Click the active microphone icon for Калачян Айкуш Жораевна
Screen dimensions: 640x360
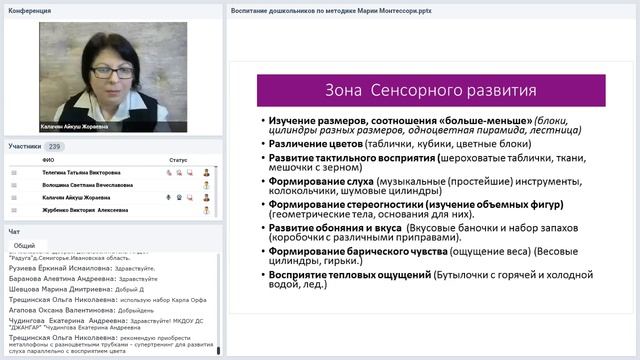169,198
